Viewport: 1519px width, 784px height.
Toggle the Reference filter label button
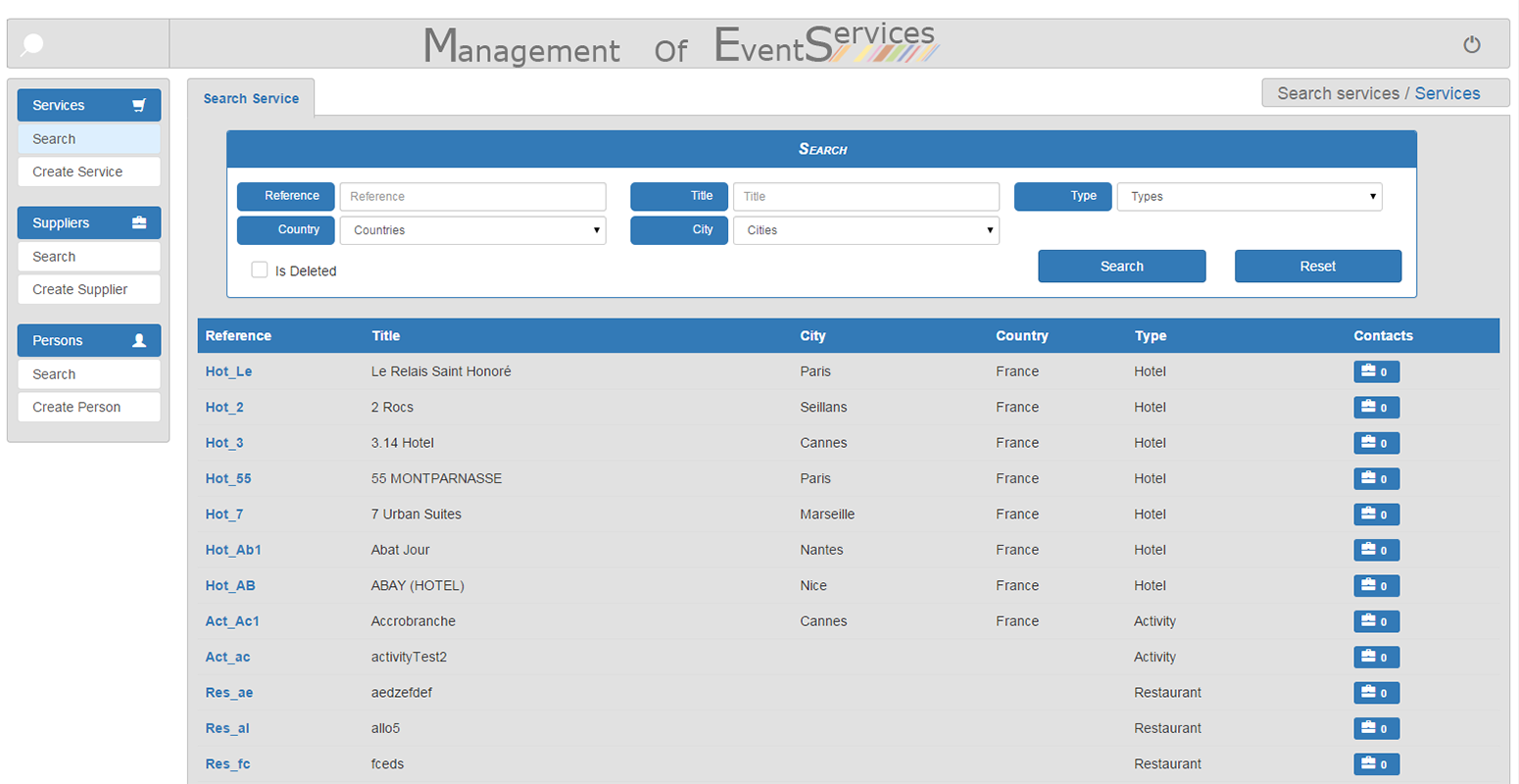[x=285, y=196]
